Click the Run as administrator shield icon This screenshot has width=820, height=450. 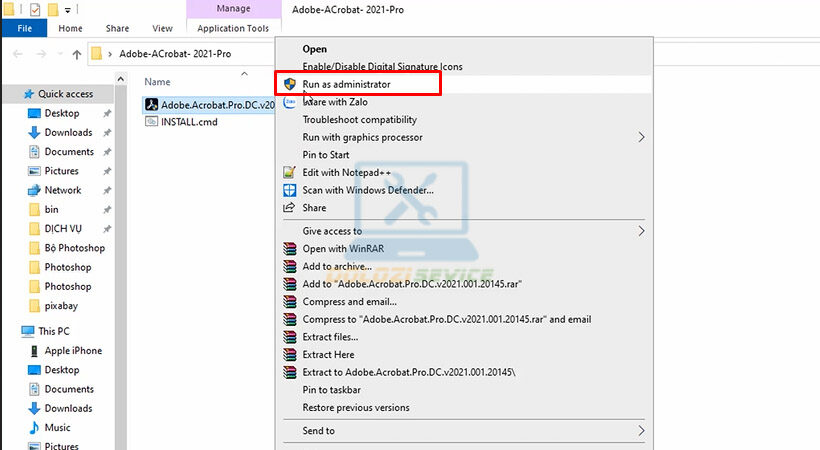pos(290,84)
